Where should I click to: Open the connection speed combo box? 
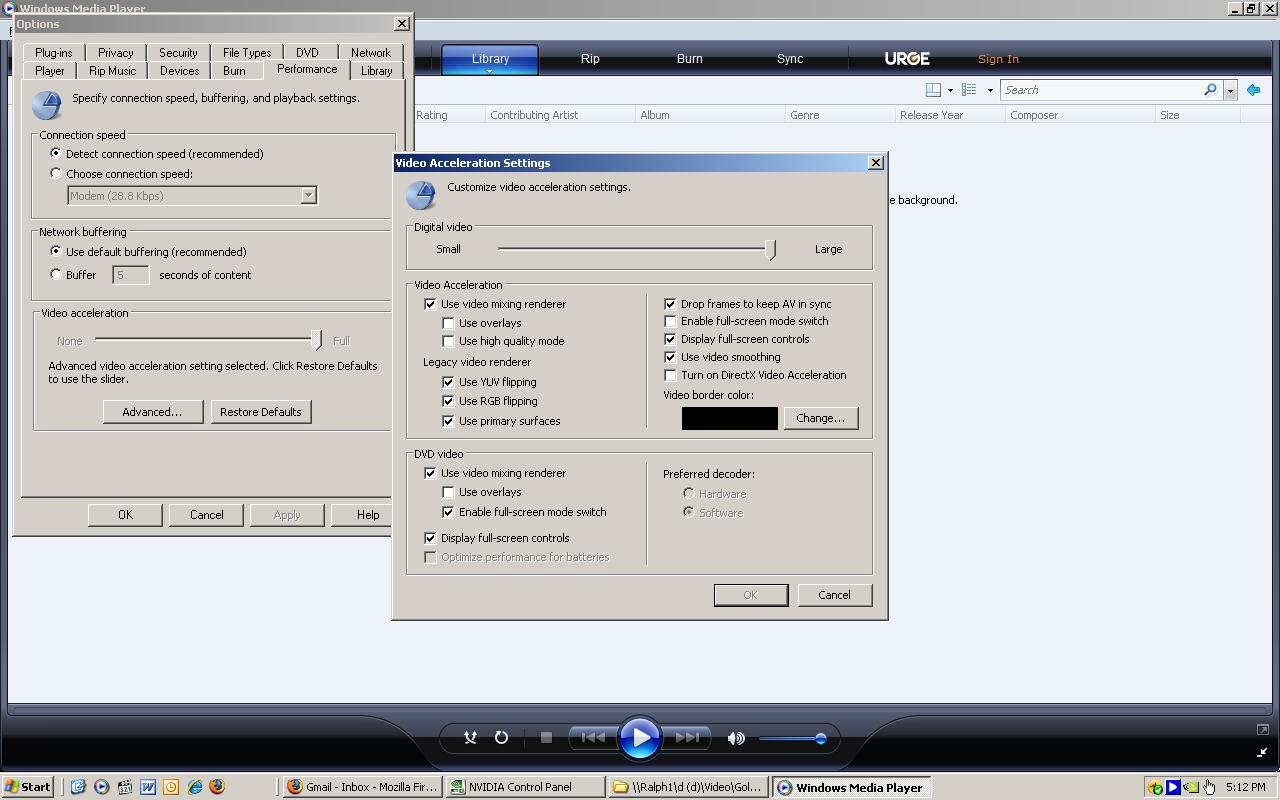(x=308, y=195)
